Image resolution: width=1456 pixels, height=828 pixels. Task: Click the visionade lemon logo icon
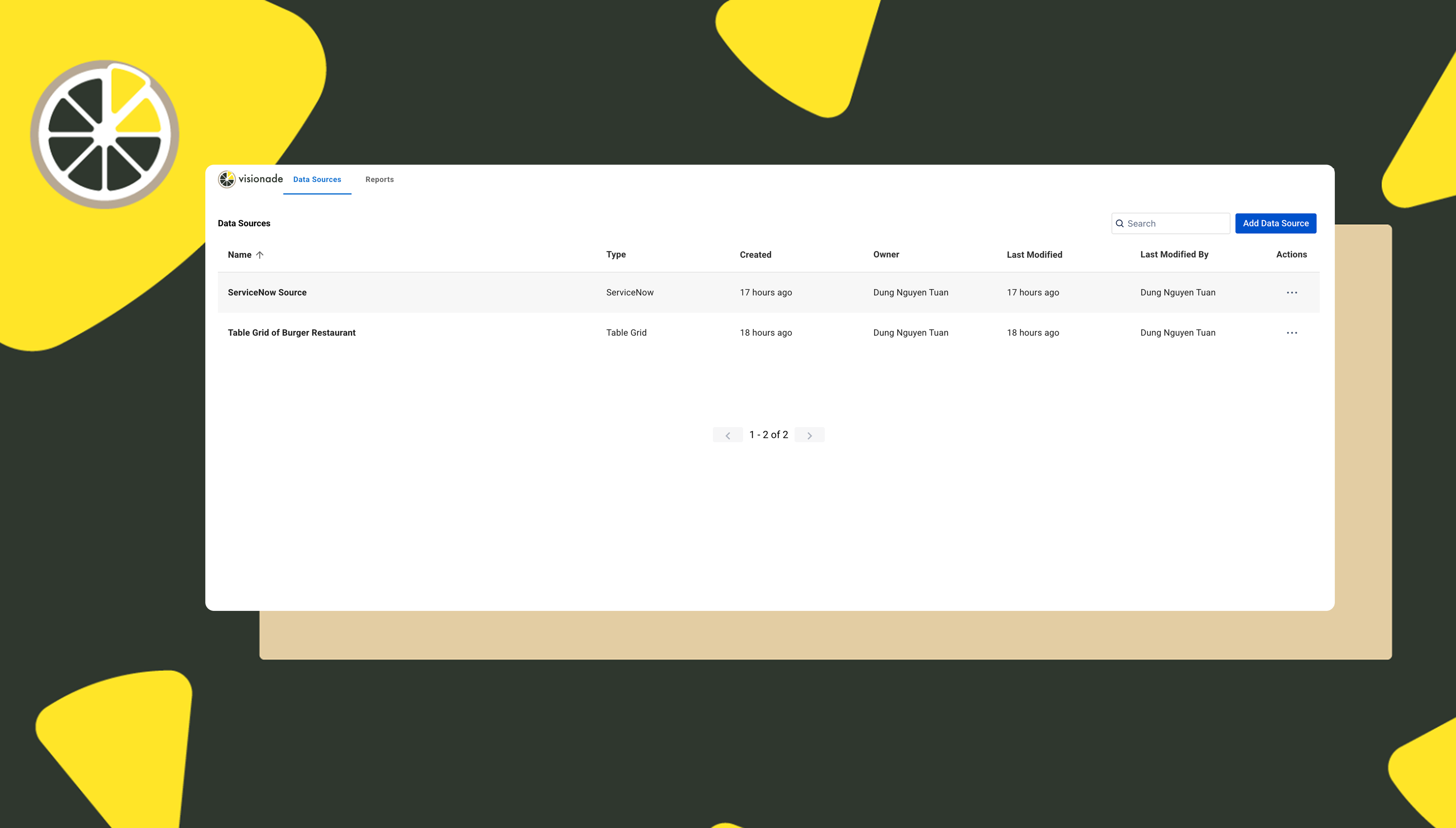coord(226,179)
